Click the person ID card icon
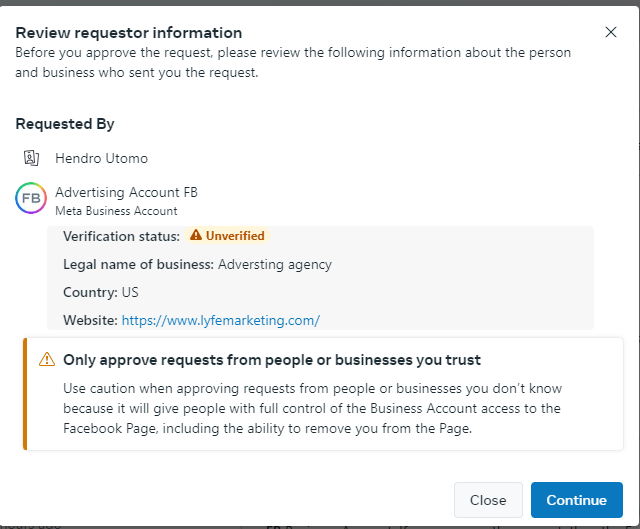The image size is (640, 529). click(x=31, y=158)
